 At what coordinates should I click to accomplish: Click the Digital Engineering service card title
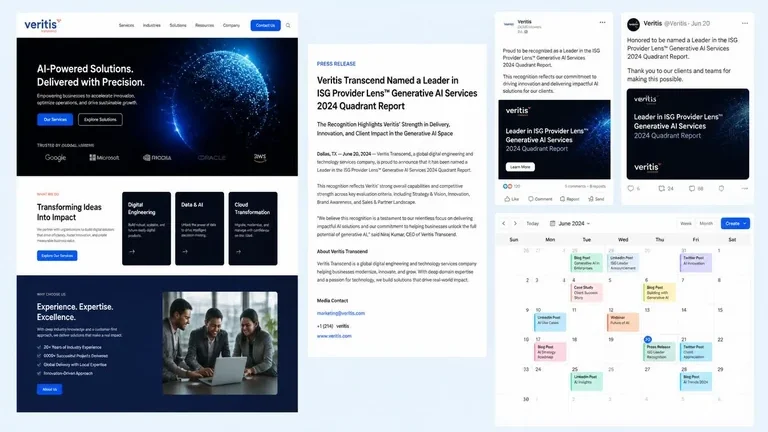(x=142, y=208)
